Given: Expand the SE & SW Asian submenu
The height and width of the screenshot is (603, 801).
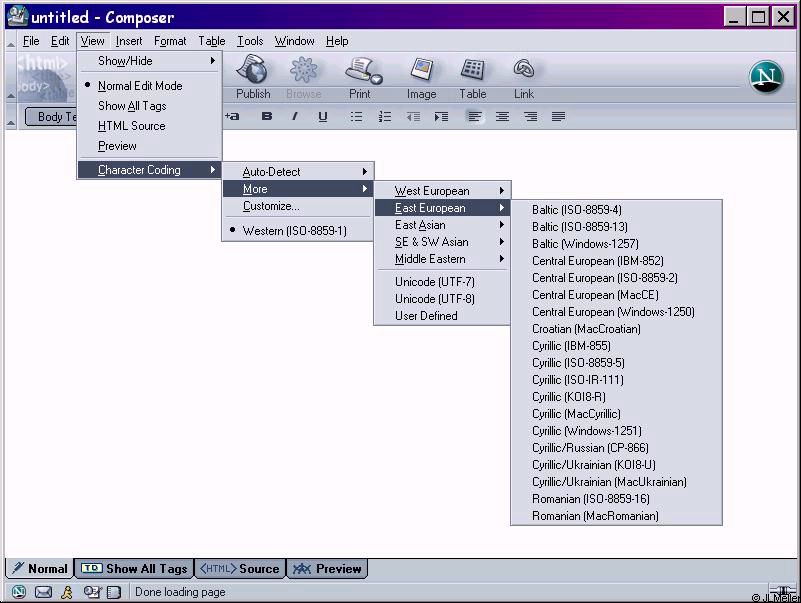Looking at the screenshot, I should click(442, 242).
